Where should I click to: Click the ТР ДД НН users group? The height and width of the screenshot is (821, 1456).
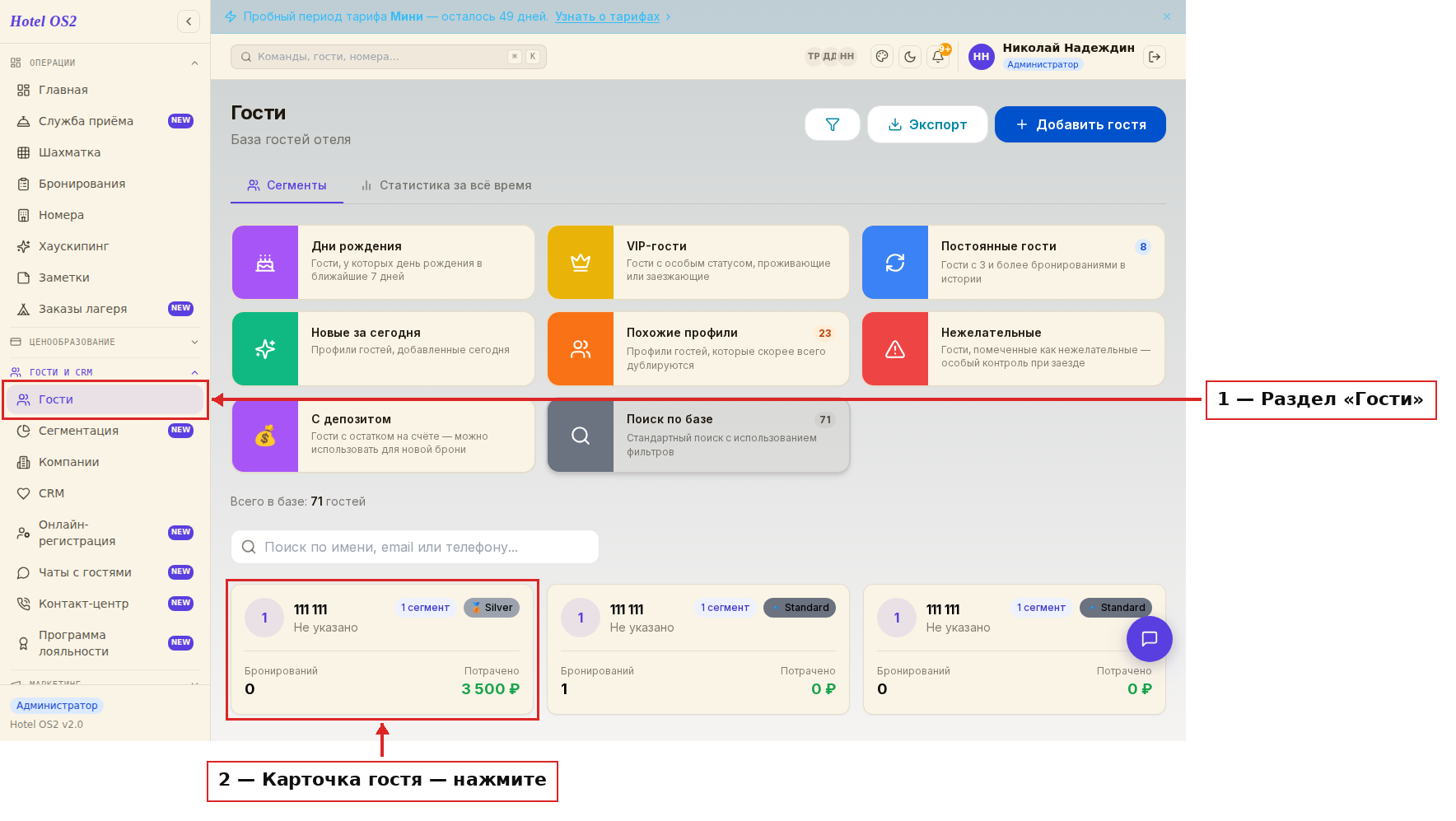(x=830, y=57)
